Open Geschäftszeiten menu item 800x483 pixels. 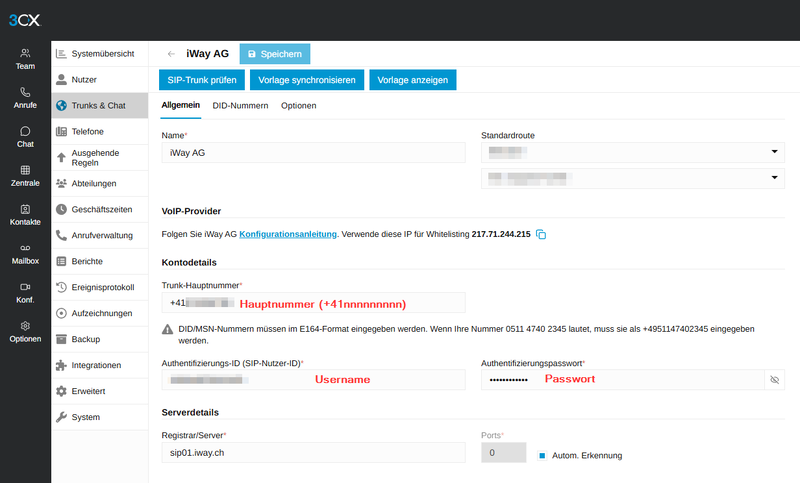(x=99, y=210)
